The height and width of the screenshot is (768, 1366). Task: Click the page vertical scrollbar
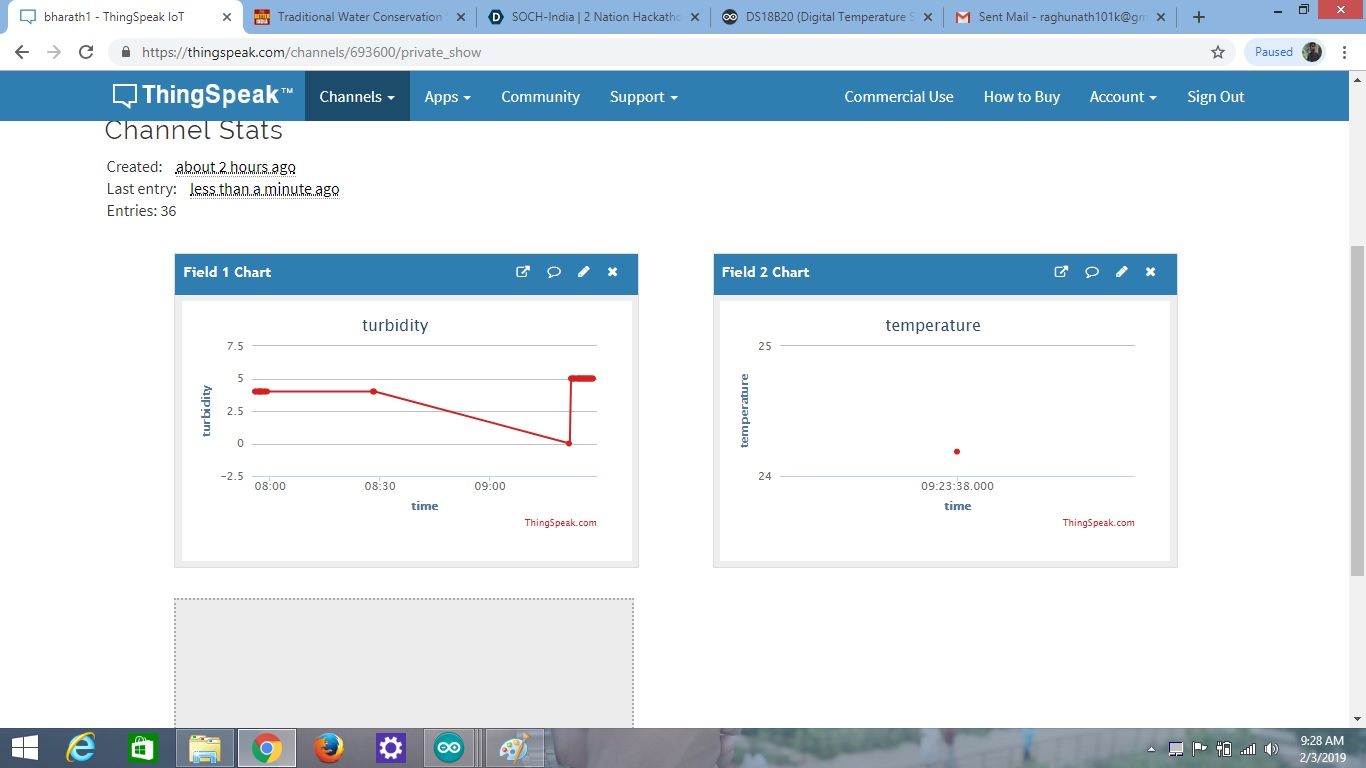pyautogui.click(x=1357, y=410)
